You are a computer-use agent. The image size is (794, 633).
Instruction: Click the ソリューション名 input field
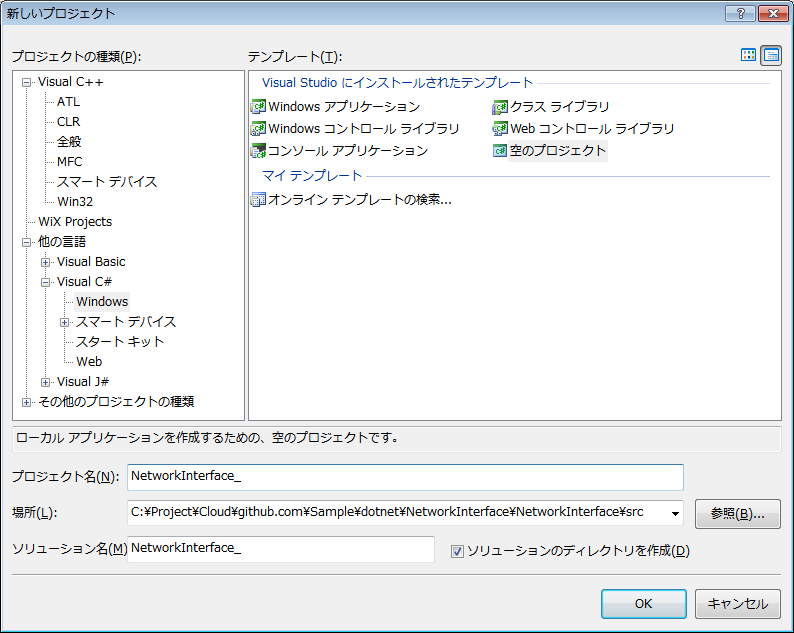coord(281,549)
